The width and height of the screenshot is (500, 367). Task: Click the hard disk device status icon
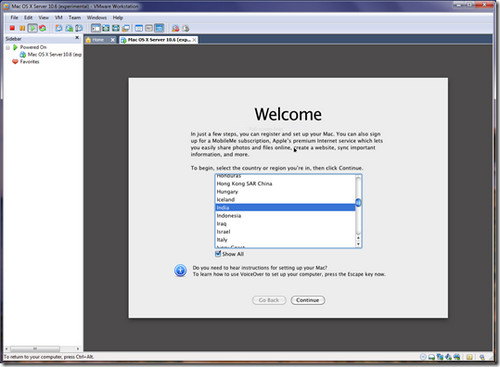click(431, 357)
